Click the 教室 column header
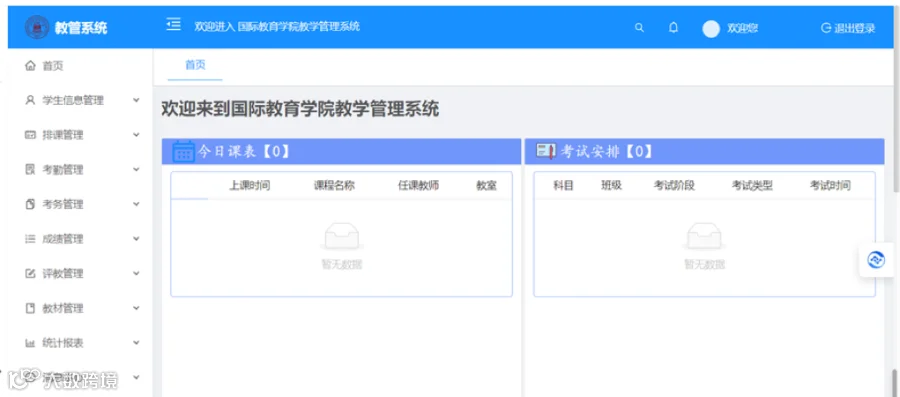Screen dimensions: 900x397 [486, 185]
